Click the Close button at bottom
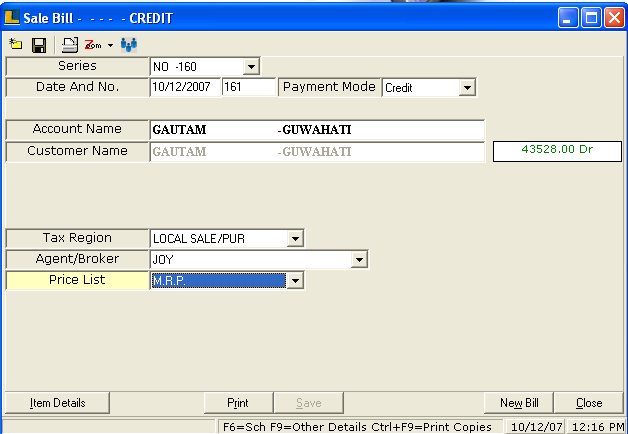628x434 pixels. click(589, 403)
